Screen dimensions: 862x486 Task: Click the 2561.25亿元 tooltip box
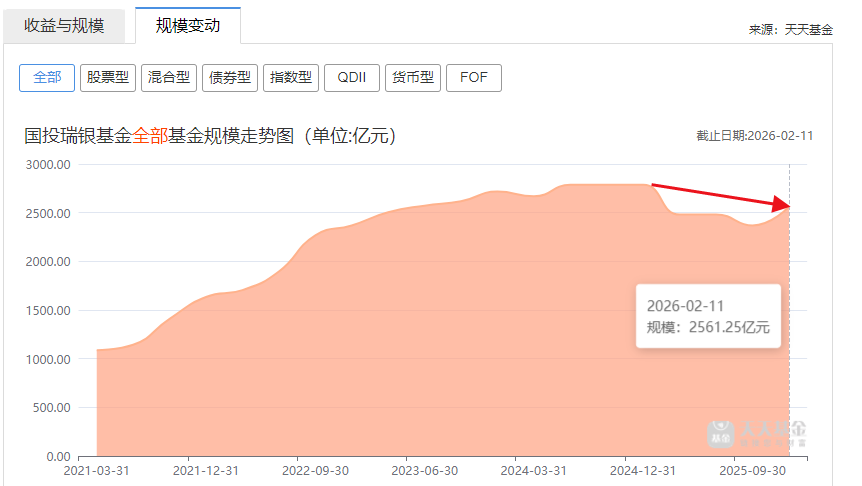[708, 316]
